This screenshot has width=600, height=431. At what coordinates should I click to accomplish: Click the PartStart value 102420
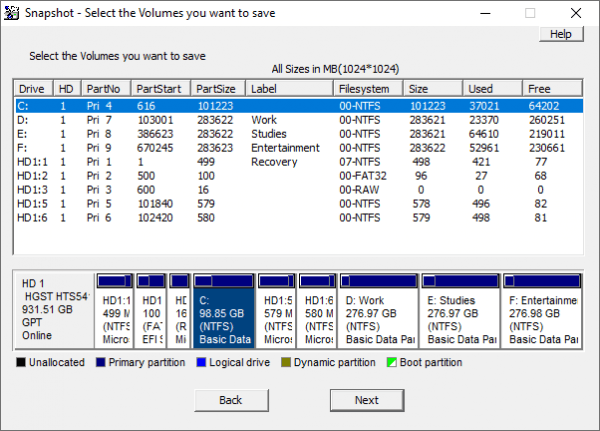coord(155,218)
